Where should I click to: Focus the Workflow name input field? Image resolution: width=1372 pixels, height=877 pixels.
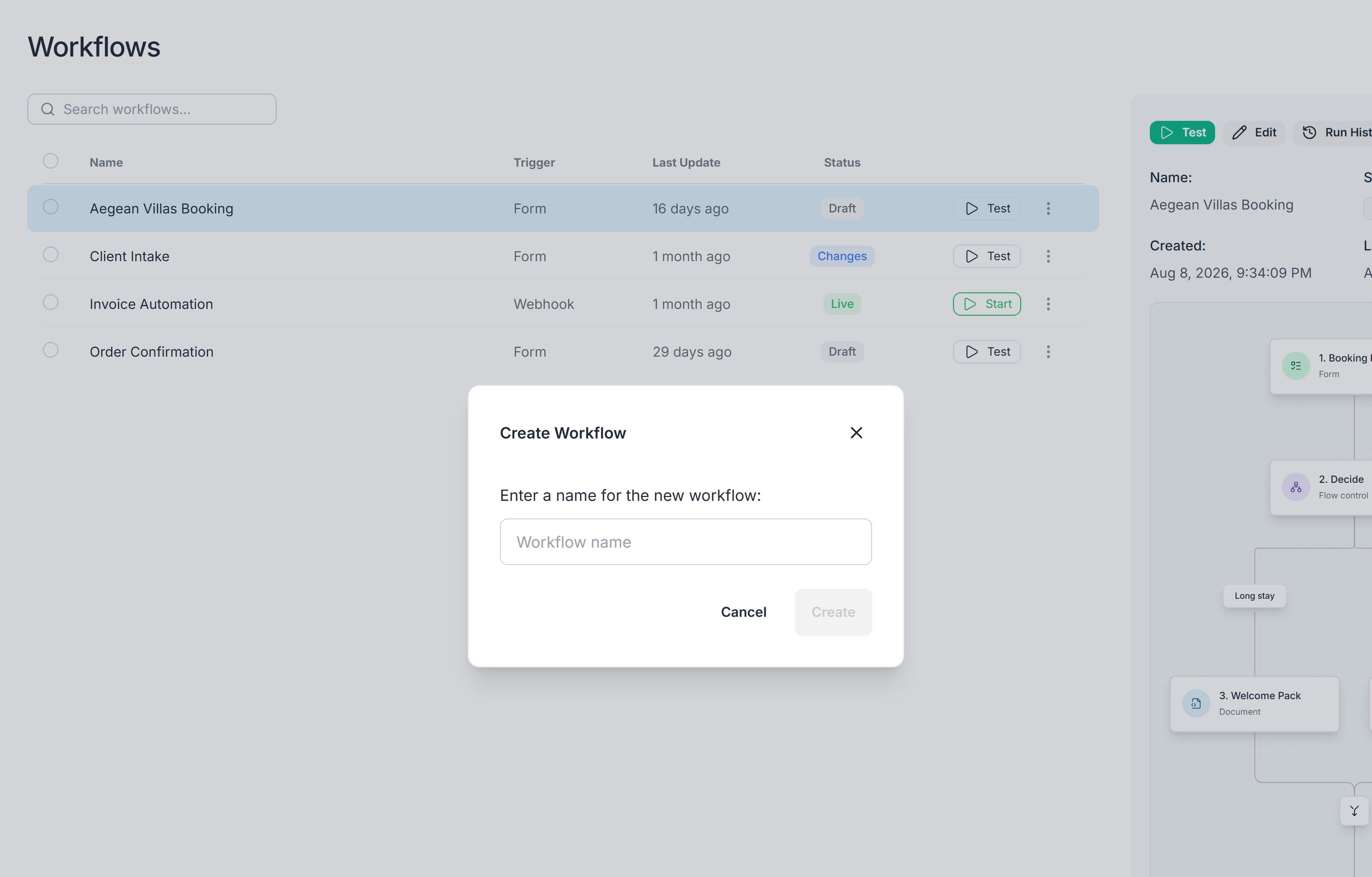click(686, 541)
